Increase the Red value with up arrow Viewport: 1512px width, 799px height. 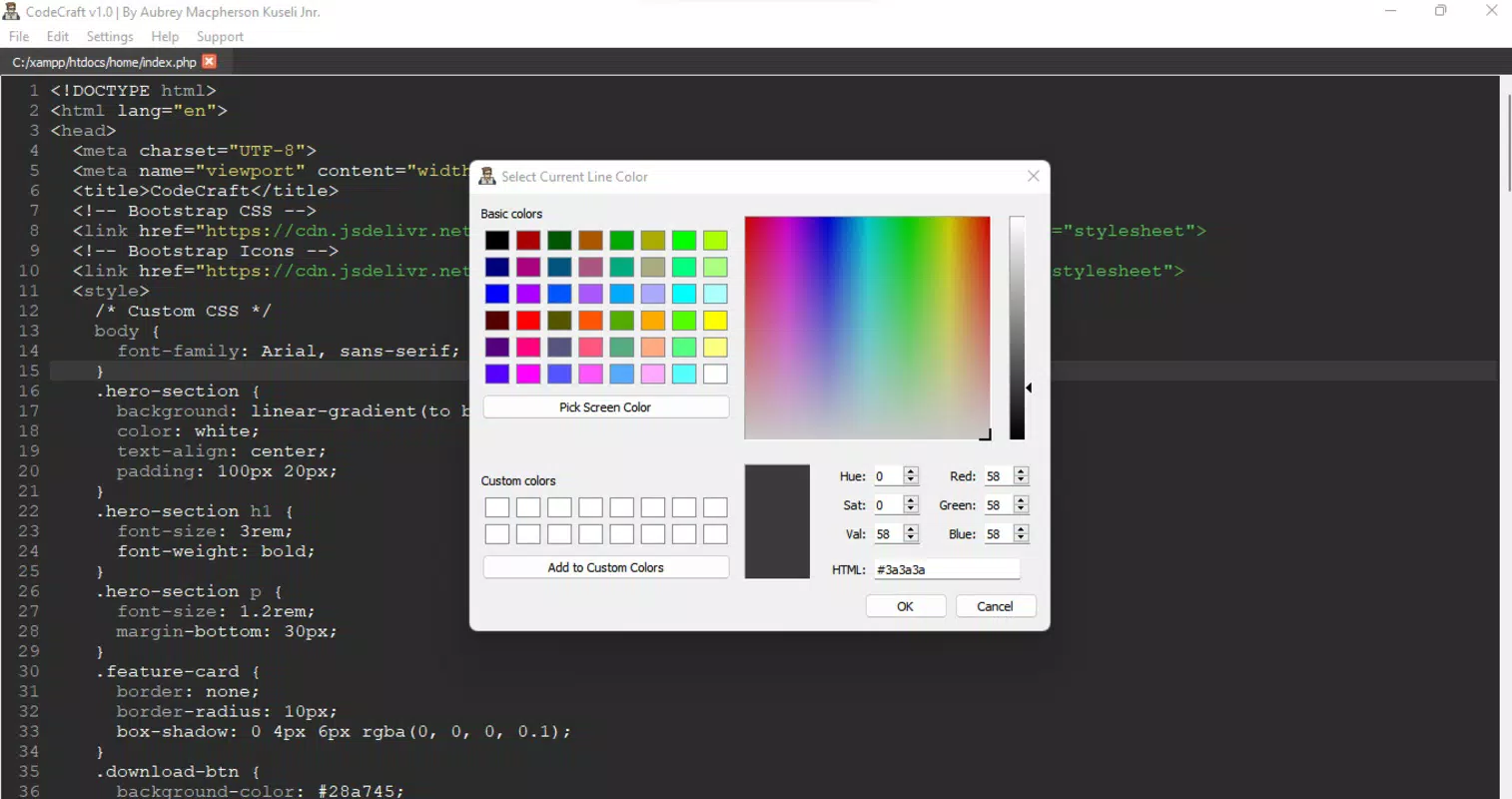(1021, 471)
